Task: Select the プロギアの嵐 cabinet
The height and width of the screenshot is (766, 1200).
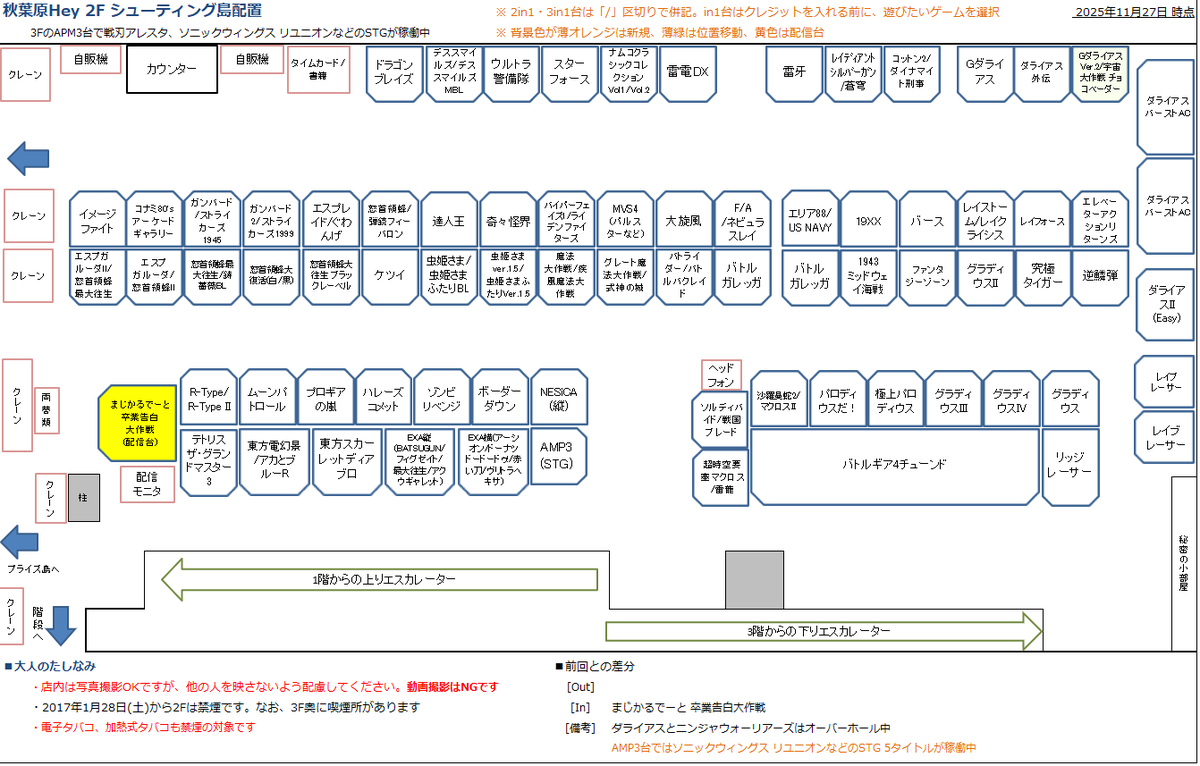Action: click(326, 398)
